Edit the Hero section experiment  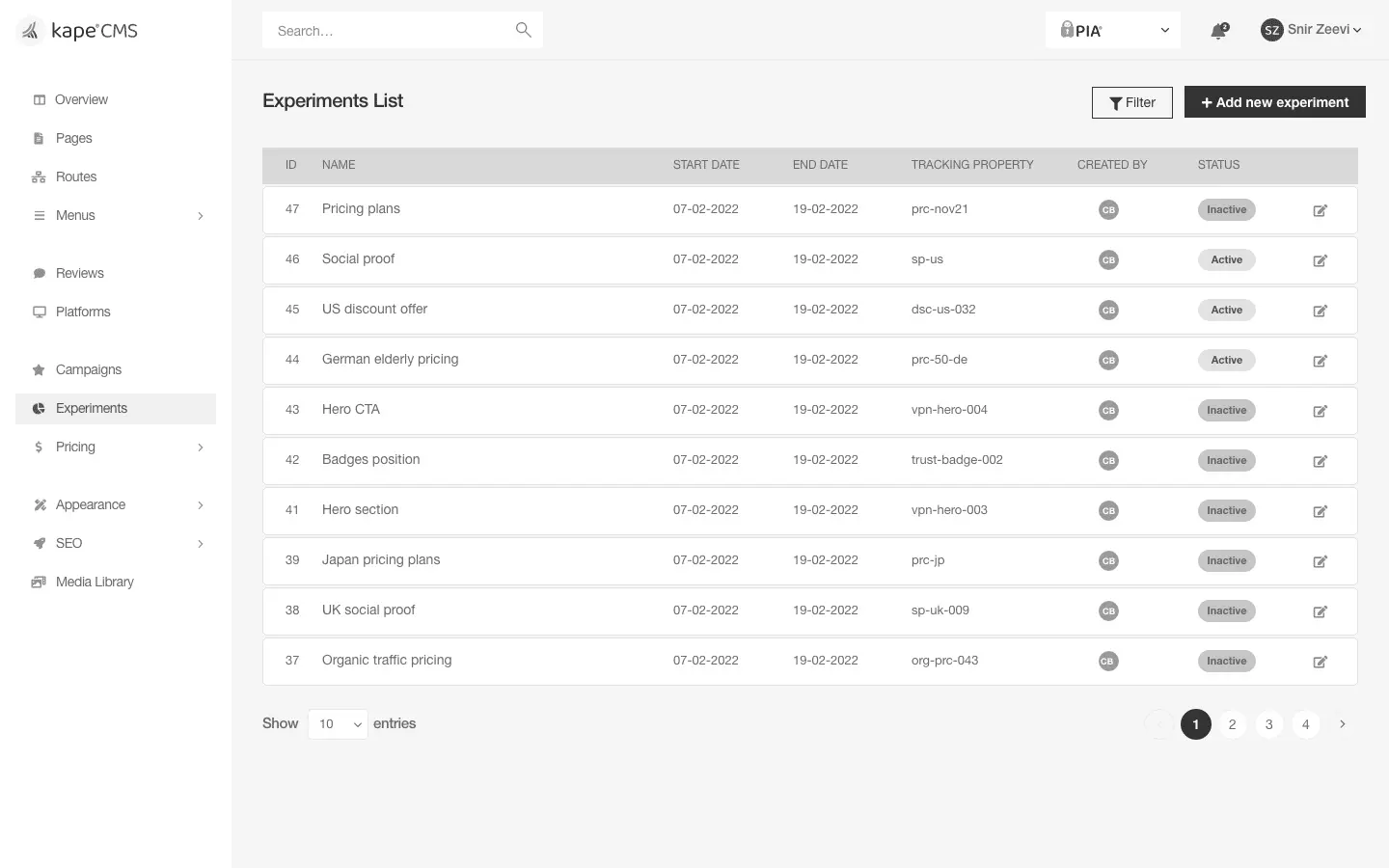coord(1320,511)
